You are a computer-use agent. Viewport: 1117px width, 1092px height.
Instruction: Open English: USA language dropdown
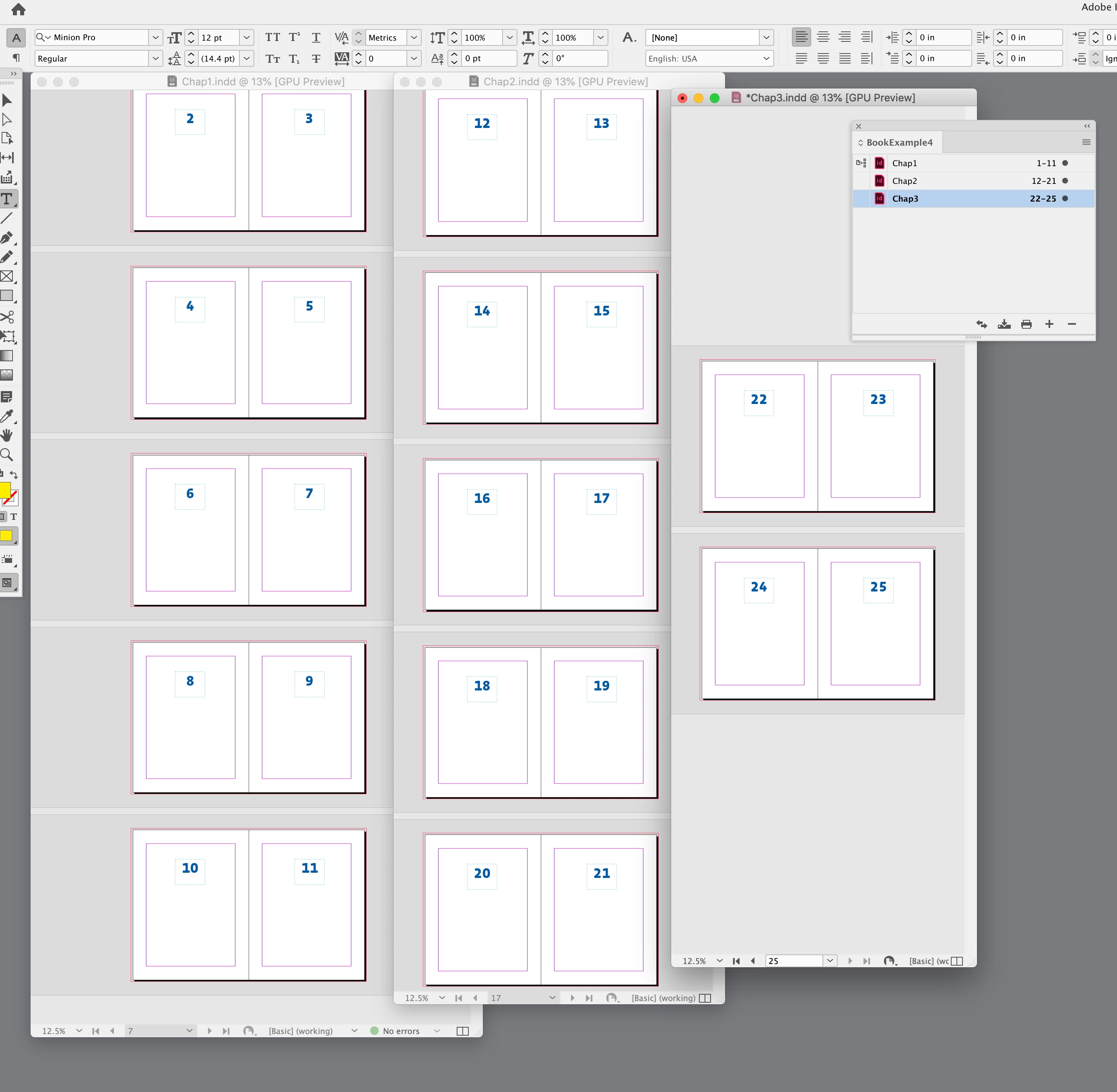(x=766, y=58)
